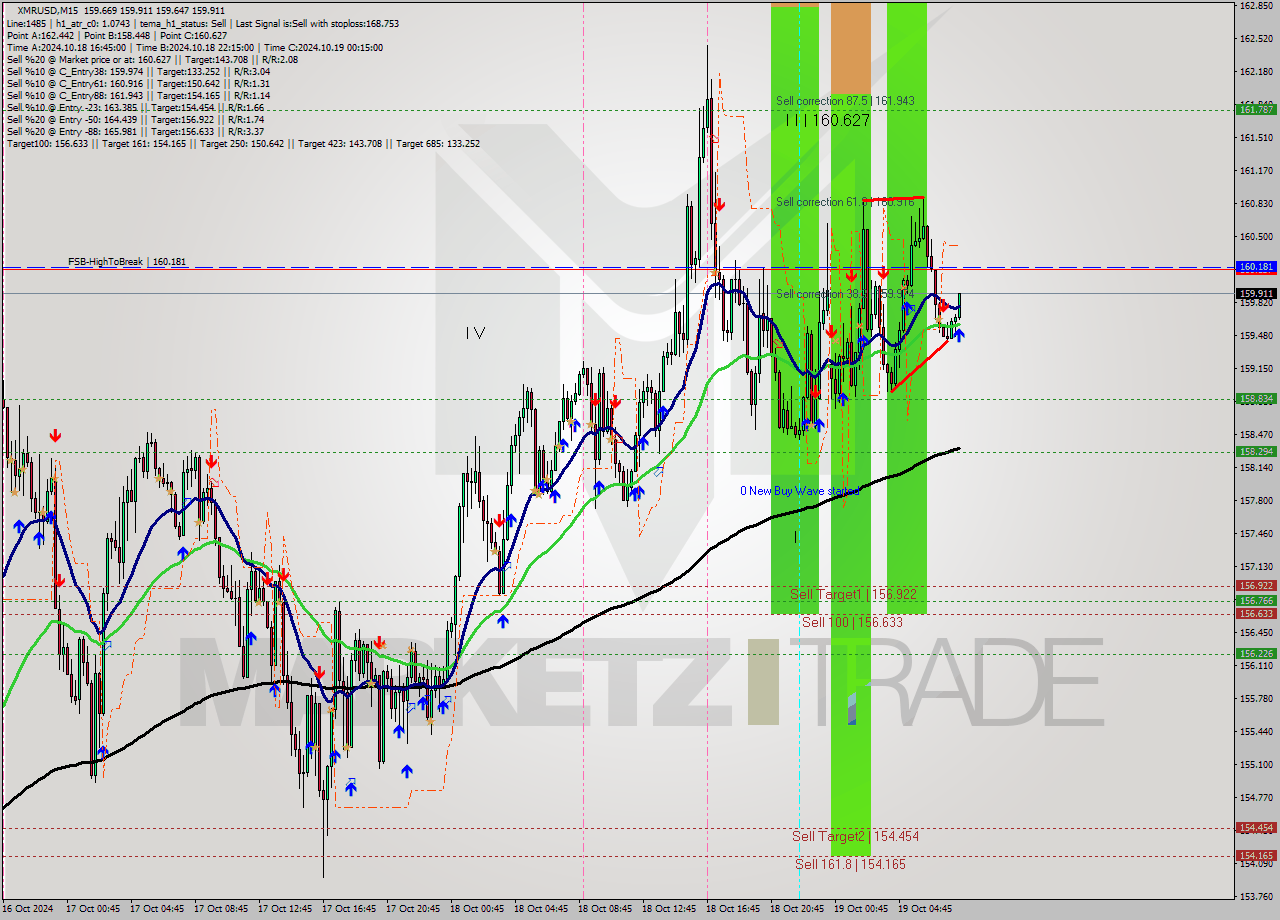The height and width of the screenshot is (920, 1280).
Task: Click the blue 160.181 price tag
Action: point(1256,267)
